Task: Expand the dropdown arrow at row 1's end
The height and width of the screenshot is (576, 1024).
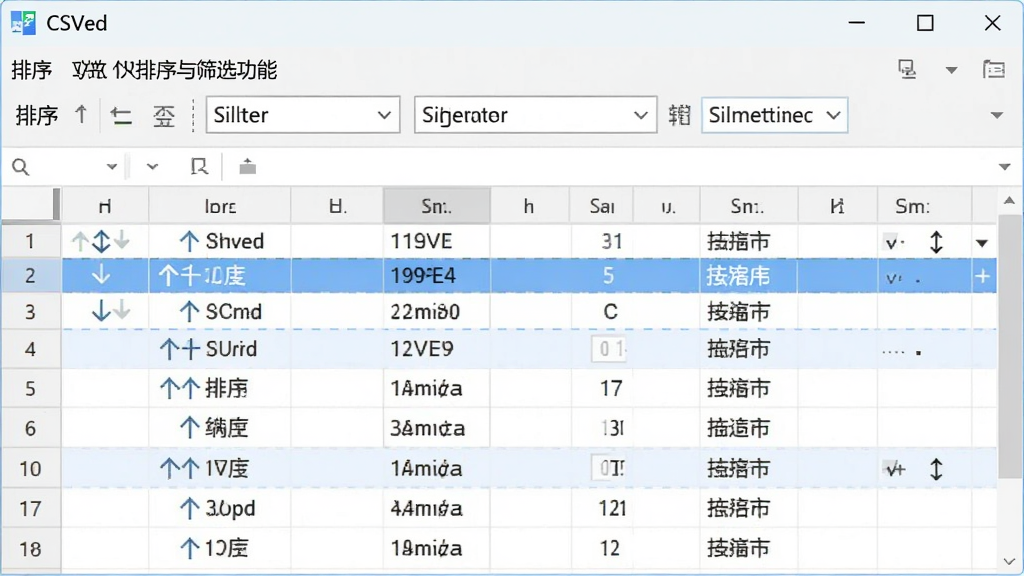Action: 982,244
